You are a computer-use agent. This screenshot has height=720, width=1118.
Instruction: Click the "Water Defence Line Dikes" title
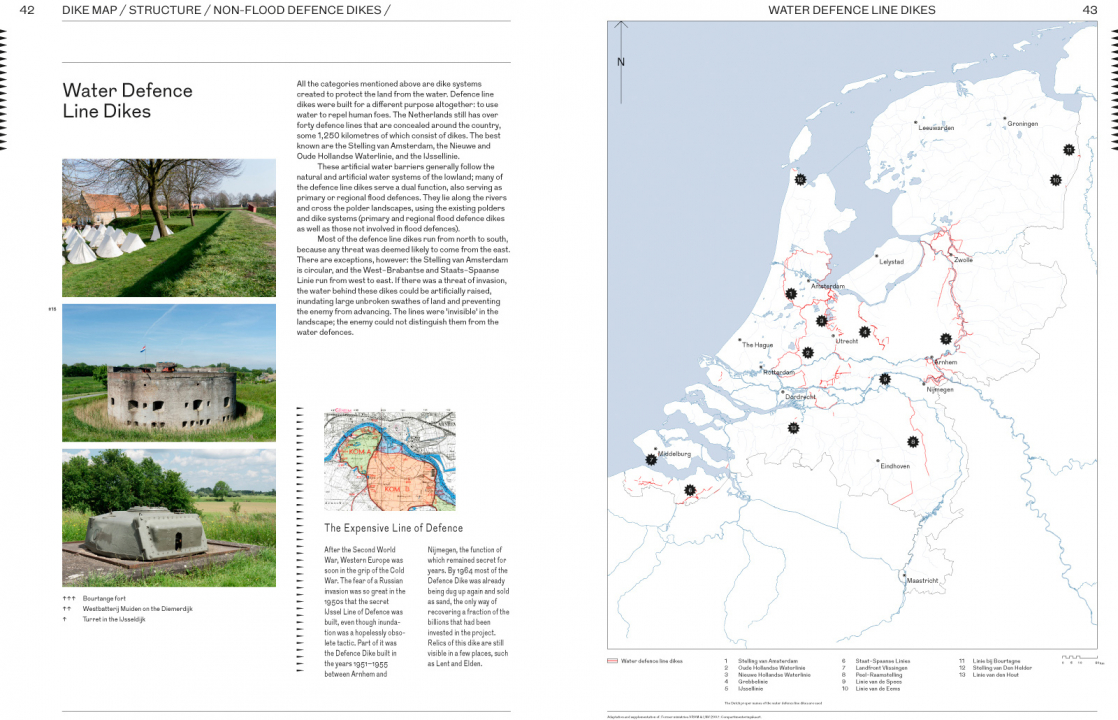tap(127, 100)
